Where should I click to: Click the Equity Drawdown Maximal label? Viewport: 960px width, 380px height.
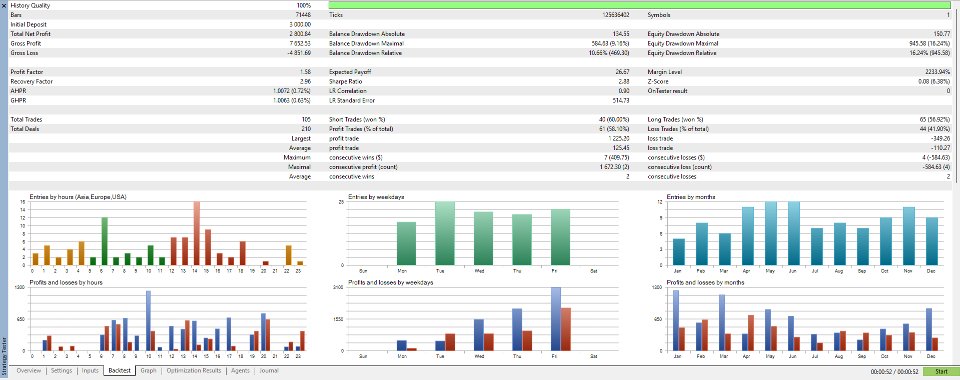[x=683, y=44]
